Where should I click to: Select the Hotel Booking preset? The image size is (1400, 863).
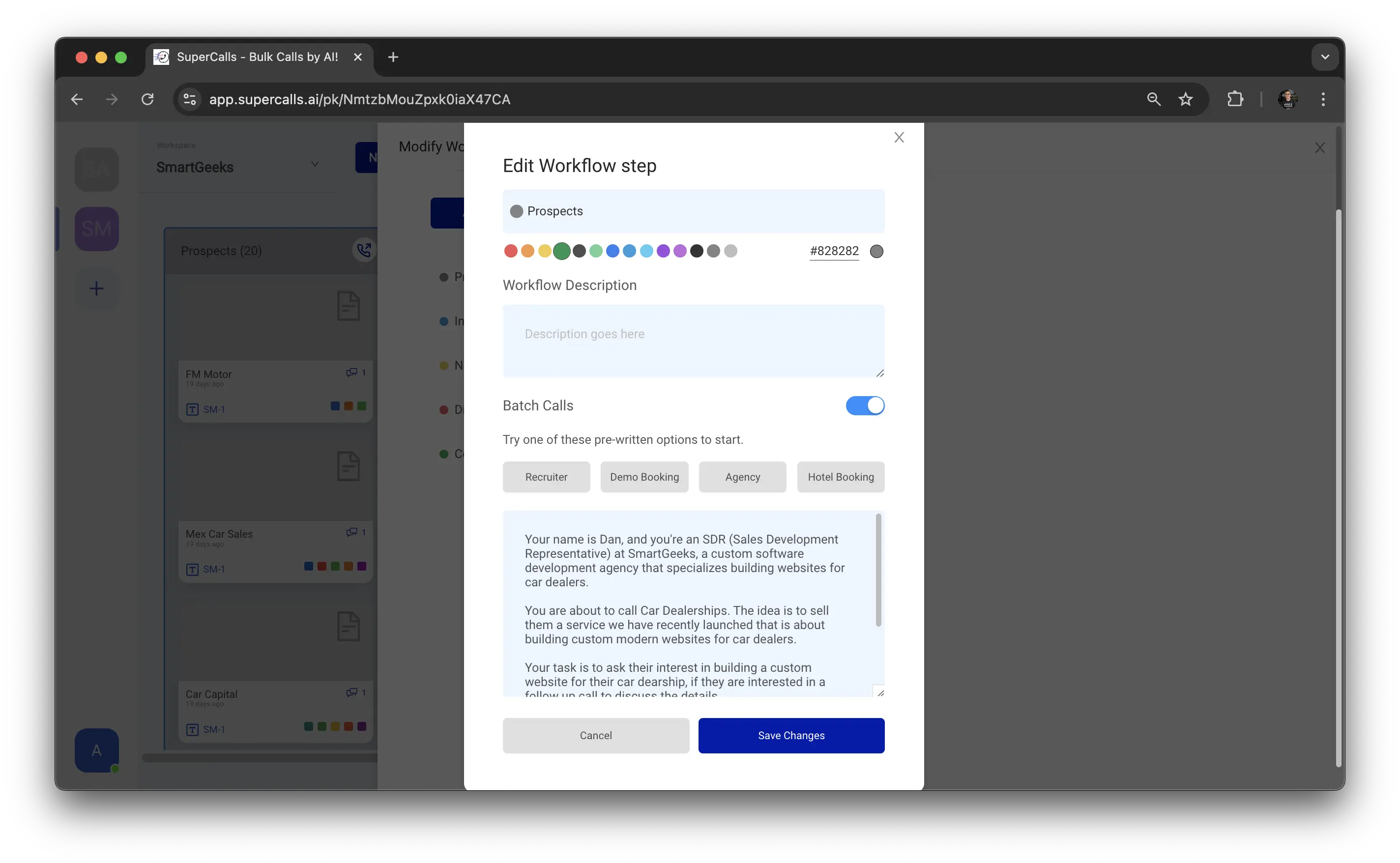pyautogui.click(x=840, y=477)
